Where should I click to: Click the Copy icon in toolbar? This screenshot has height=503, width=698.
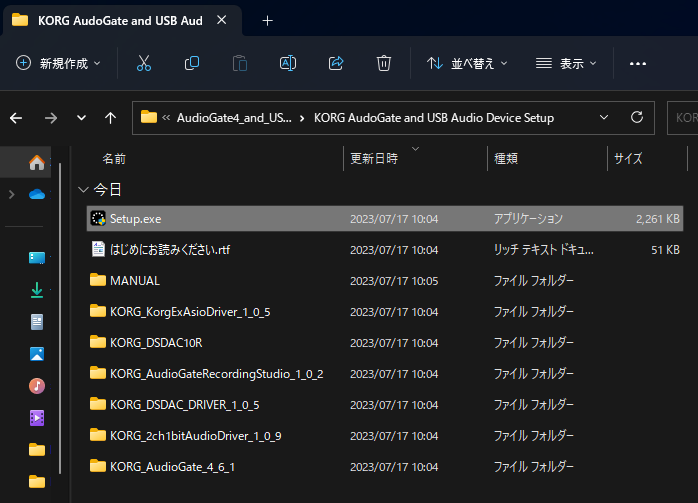pos(192,63)
